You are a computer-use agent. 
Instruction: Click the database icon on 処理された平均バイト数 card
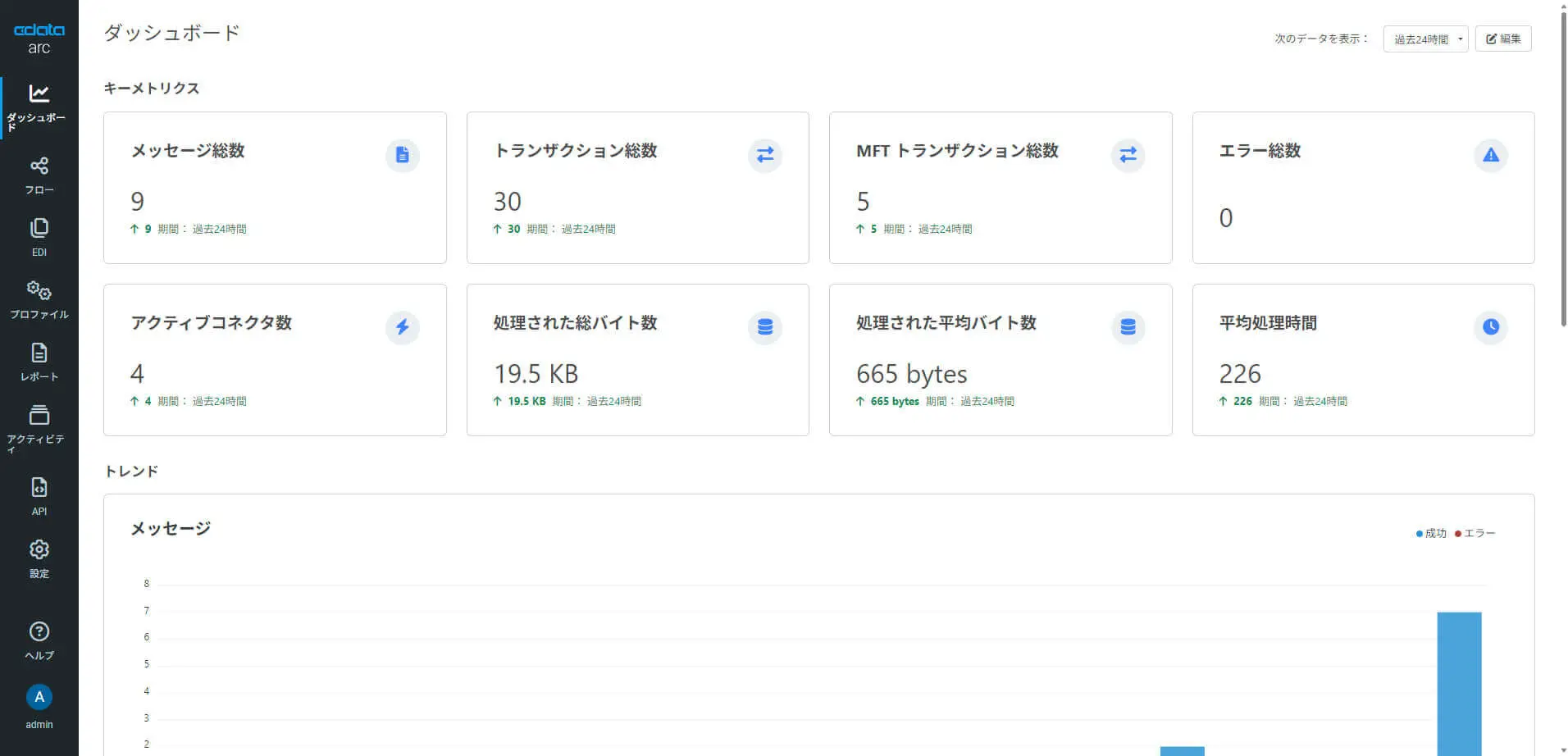(1128, 327)
